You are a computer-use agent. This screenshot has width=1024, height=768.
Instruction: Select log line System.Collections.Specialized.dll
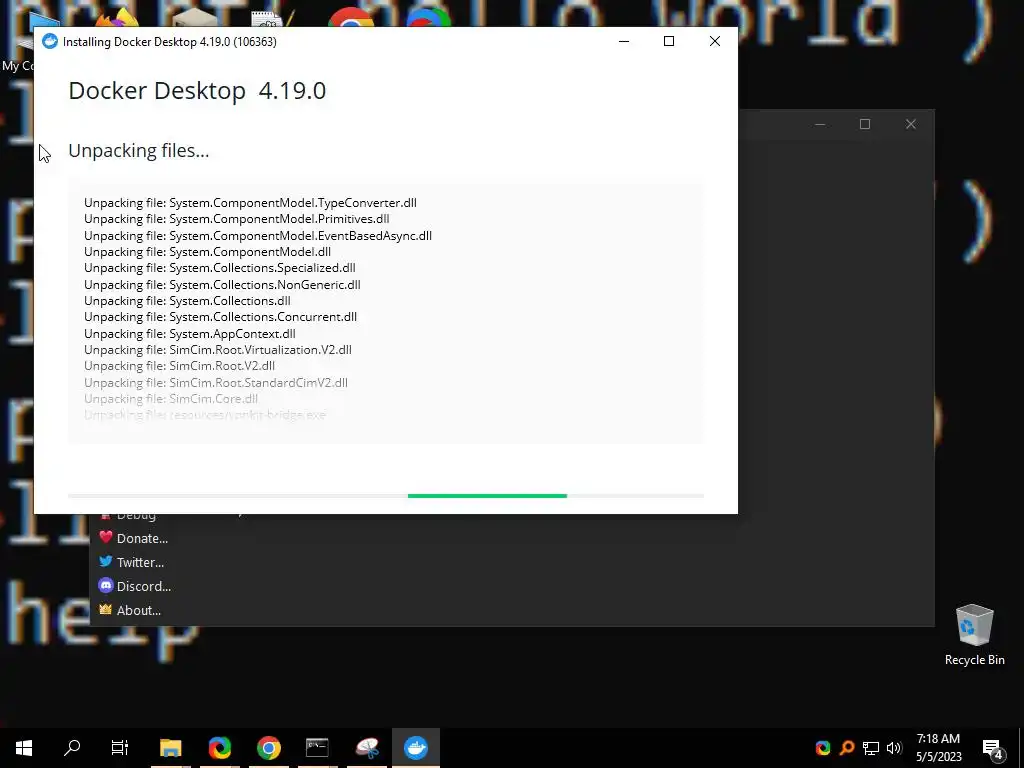[219, 268]
